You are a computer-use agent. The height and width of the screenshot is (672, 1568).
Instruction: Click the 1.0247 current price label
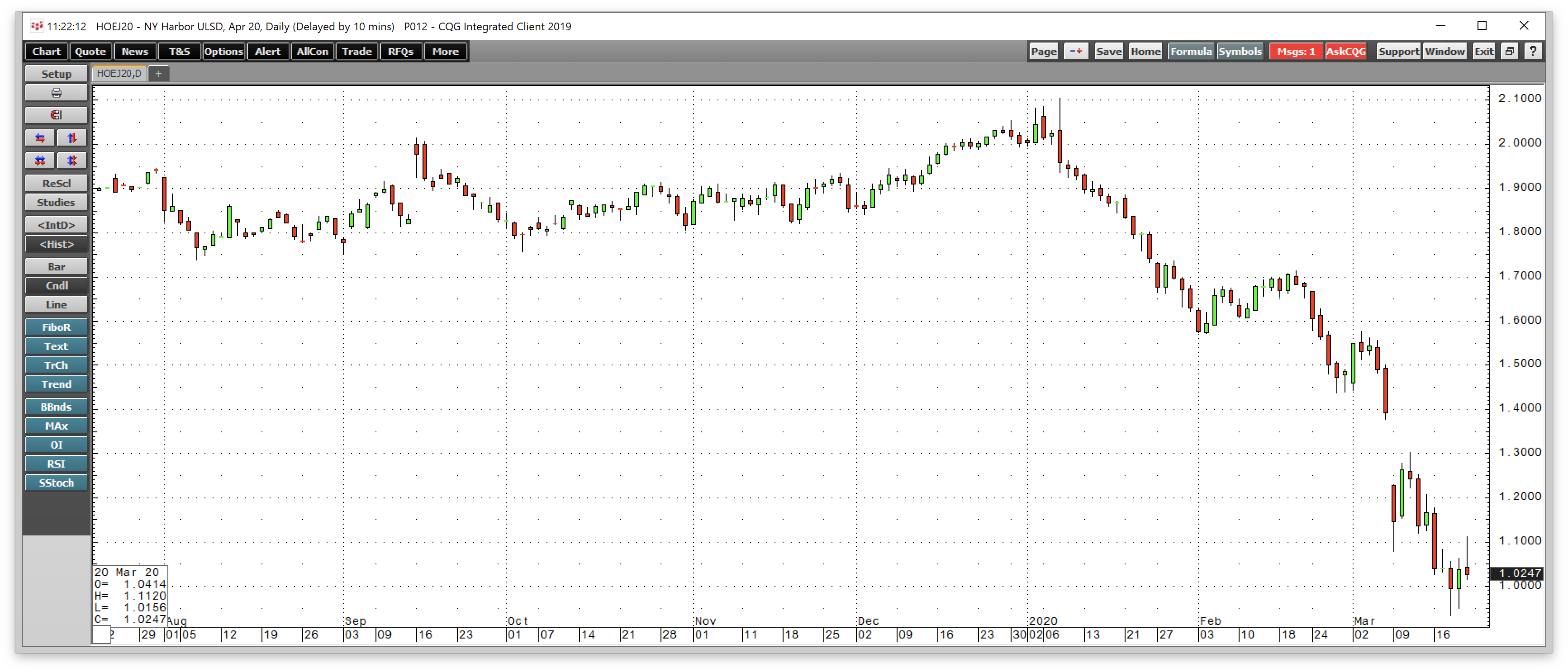click(x=1516, y=573)
